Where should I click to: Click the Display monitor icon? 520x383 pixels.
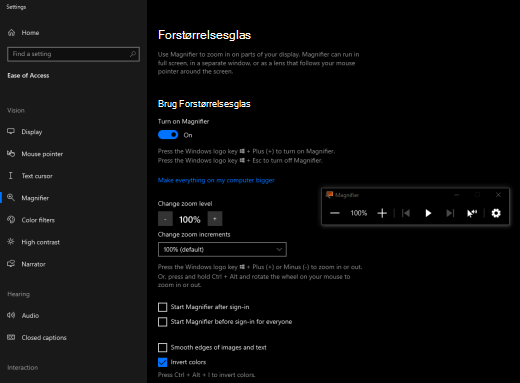click(x=11, y=131)
